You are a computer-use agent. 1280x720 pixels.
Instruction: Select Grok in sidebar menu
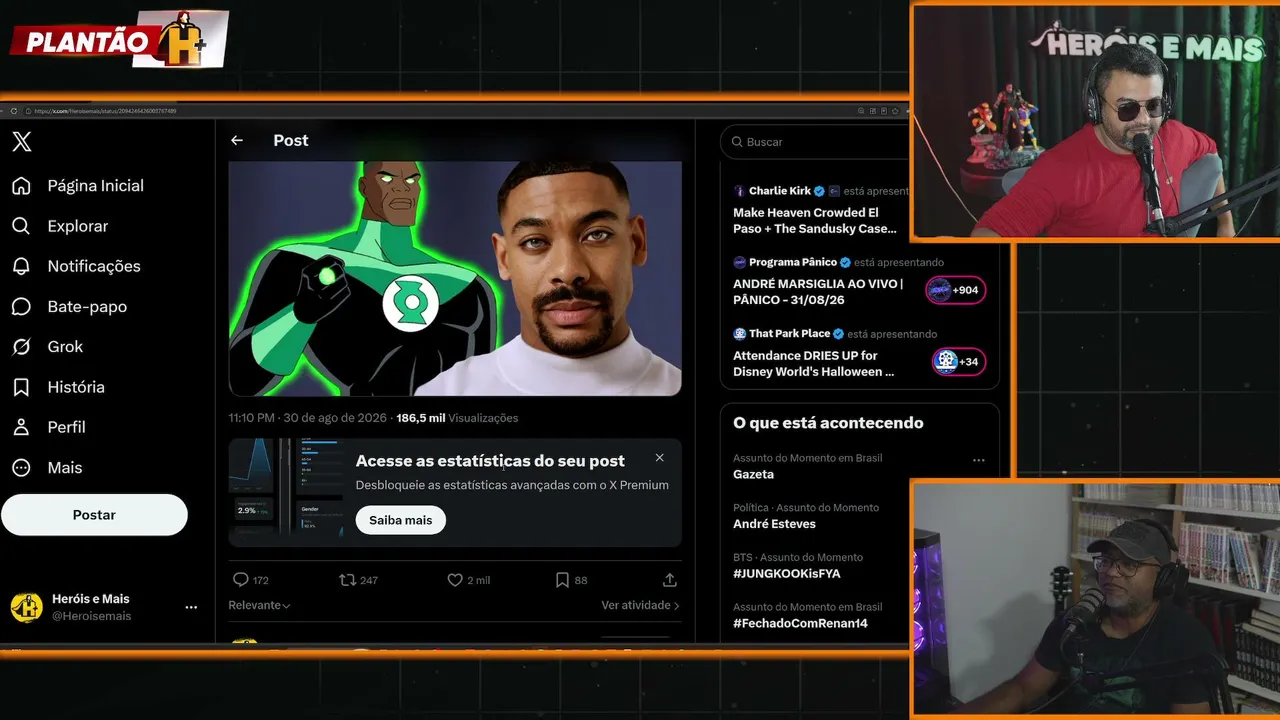coord(65,347)
